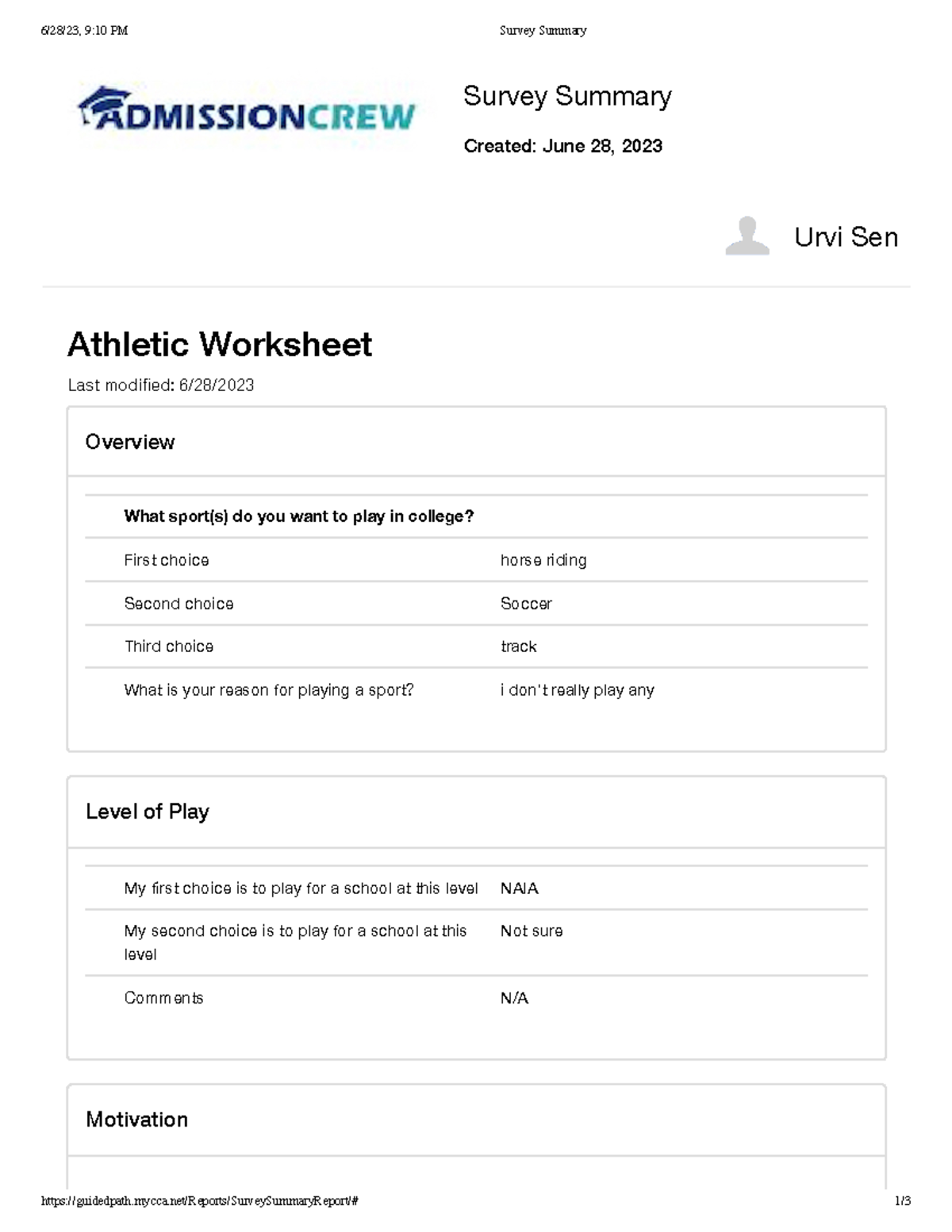Click the "What sport(s) do you want" question

298,516
